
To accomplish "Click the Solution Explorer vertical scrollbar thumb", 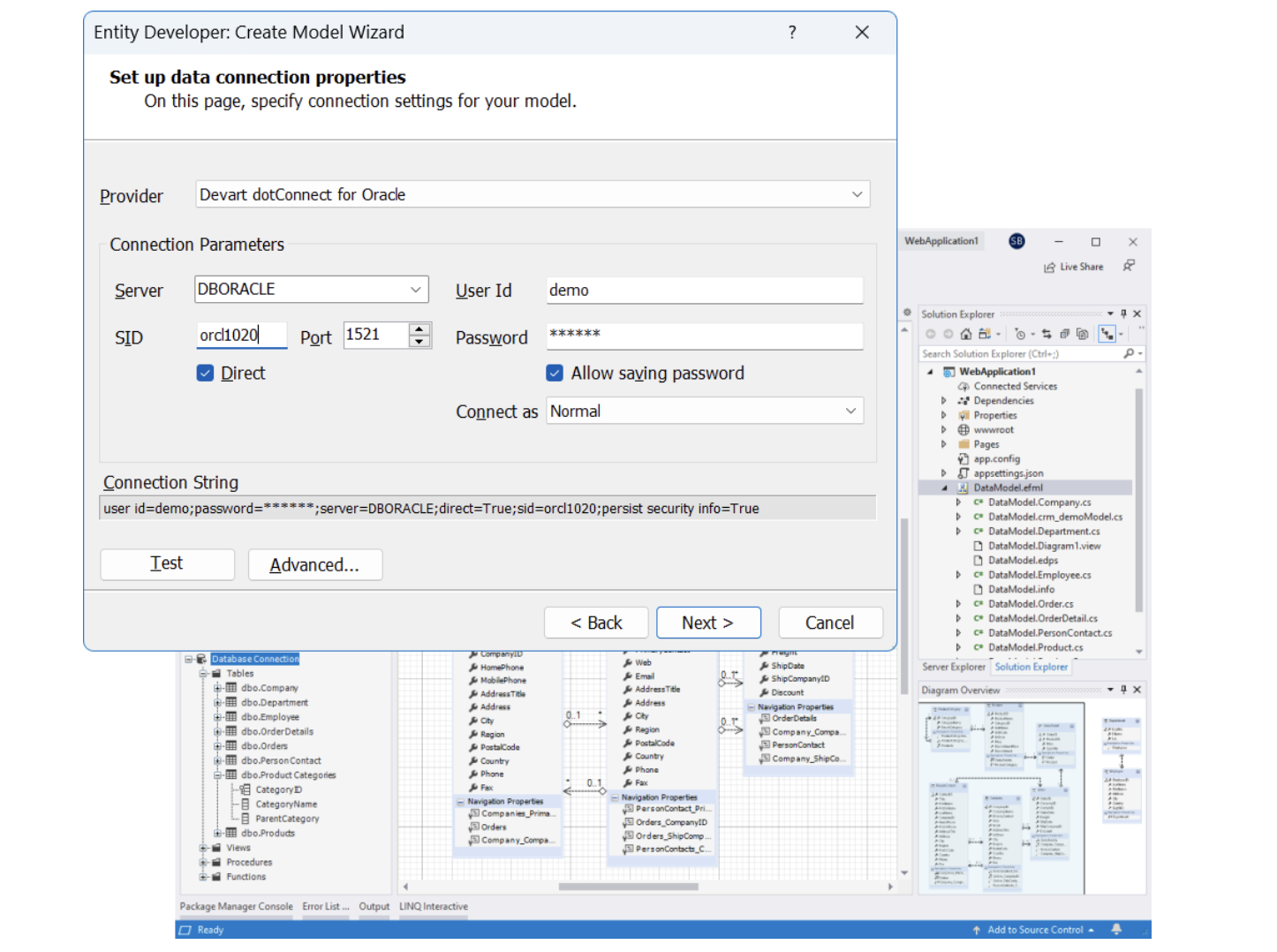I will point(1138,499).
